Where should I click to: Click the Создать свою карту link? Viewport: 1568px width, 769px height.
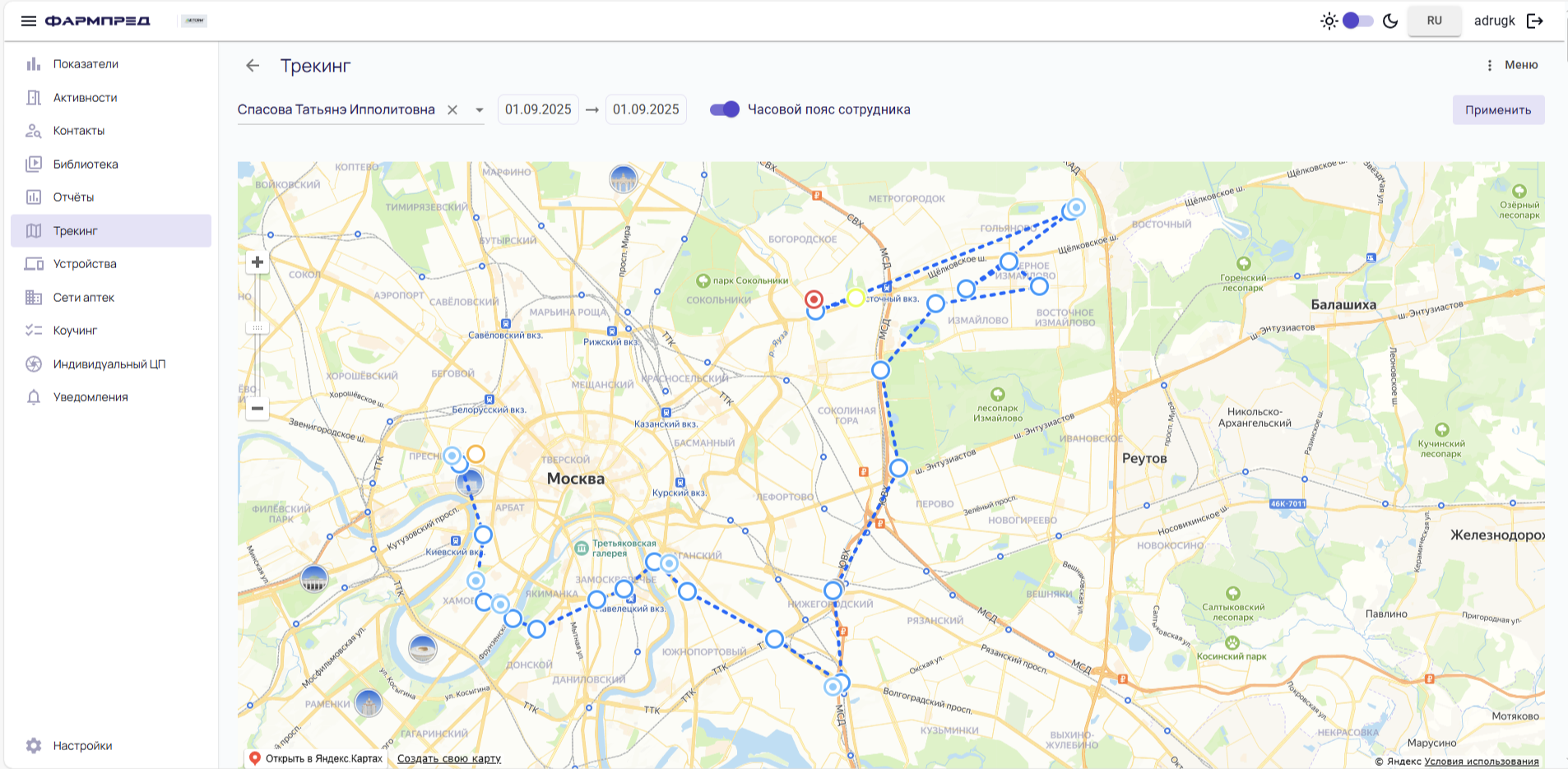click(x=448, y=758)
